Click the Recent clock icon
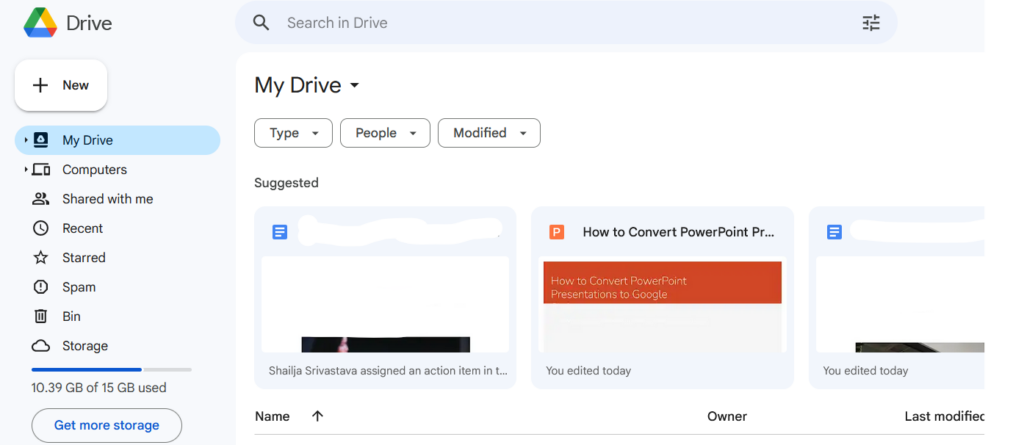 41,228
